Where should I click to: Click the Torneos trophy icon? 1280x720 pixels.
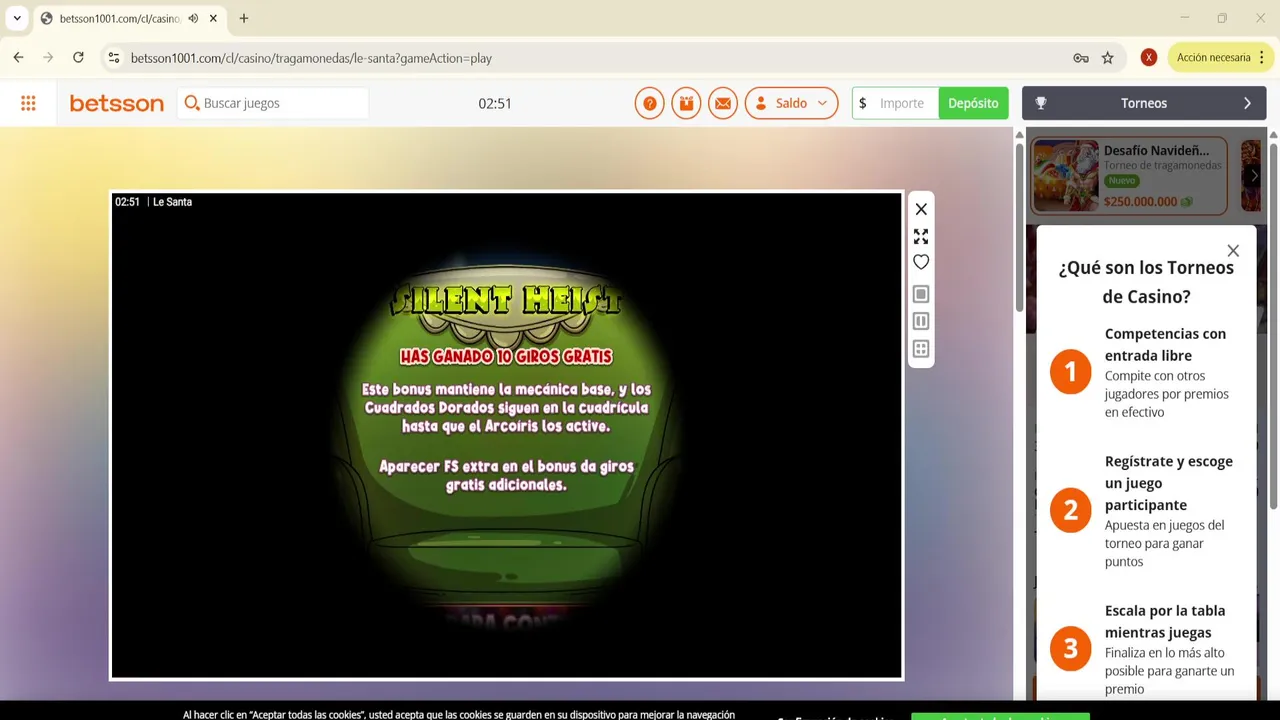[x=1041, y=103]
